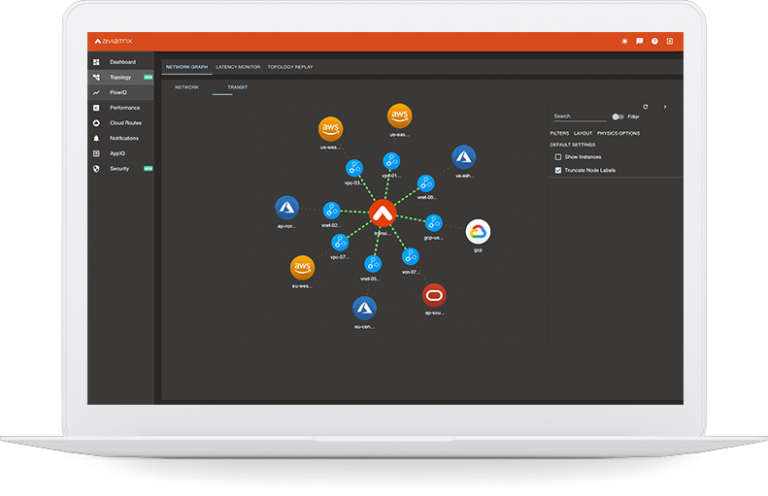Collapse the options panel chevron
This screenshot has width=768, height=496.
pos(665,107)
